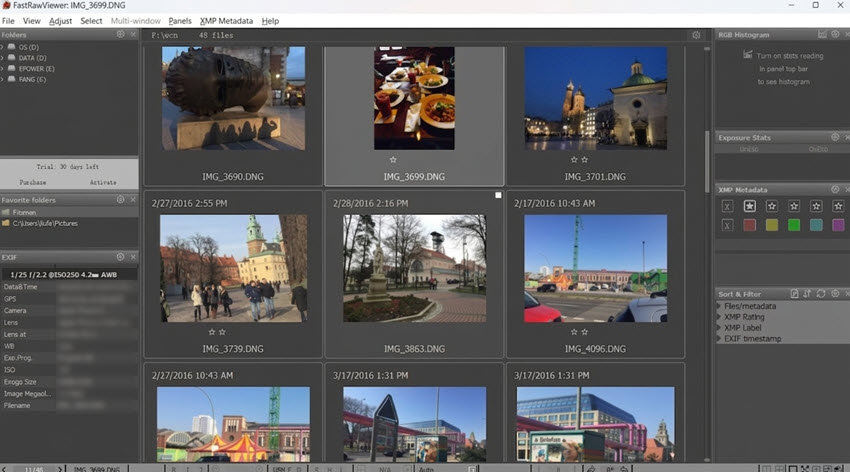This screenshot has height=472, width=850.
Task: Open the File menu
Action: coord(8,21)
